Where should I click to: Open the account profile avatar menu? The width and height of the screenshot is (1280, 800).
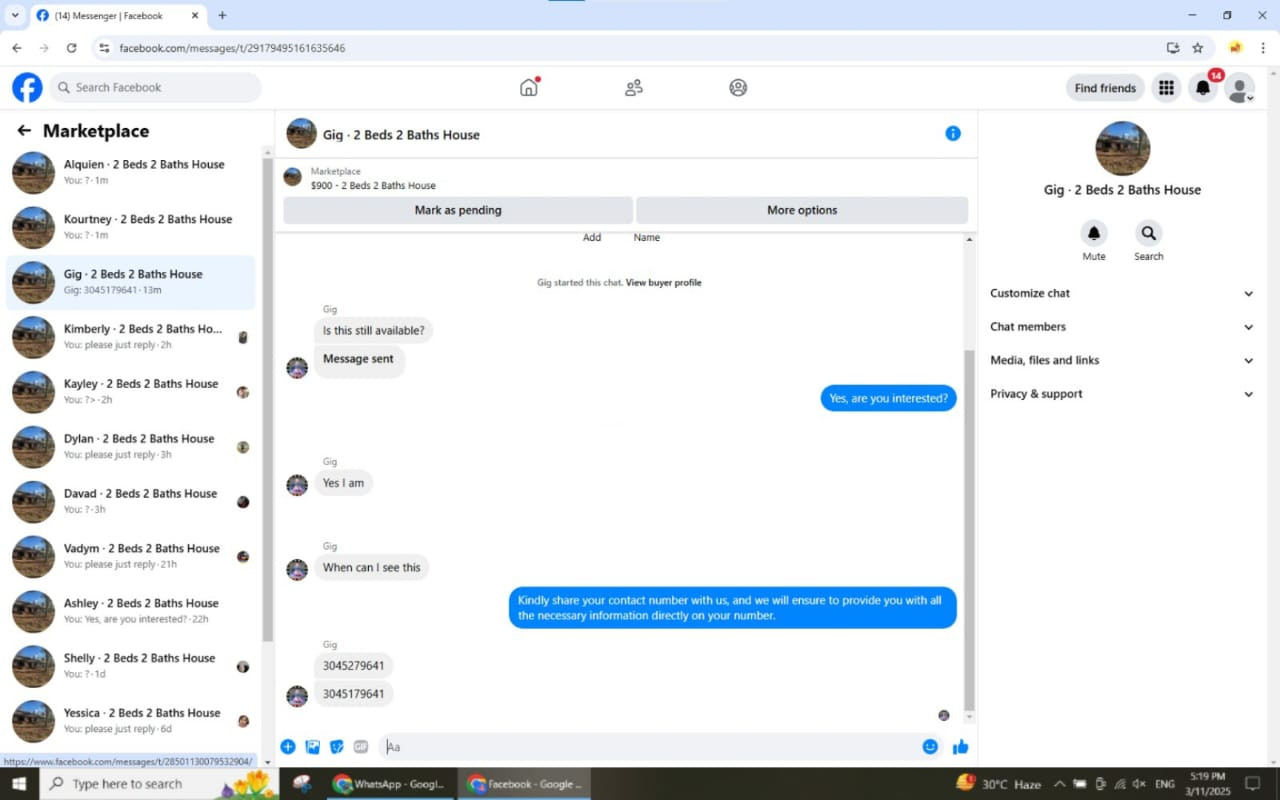(1240, 88)
